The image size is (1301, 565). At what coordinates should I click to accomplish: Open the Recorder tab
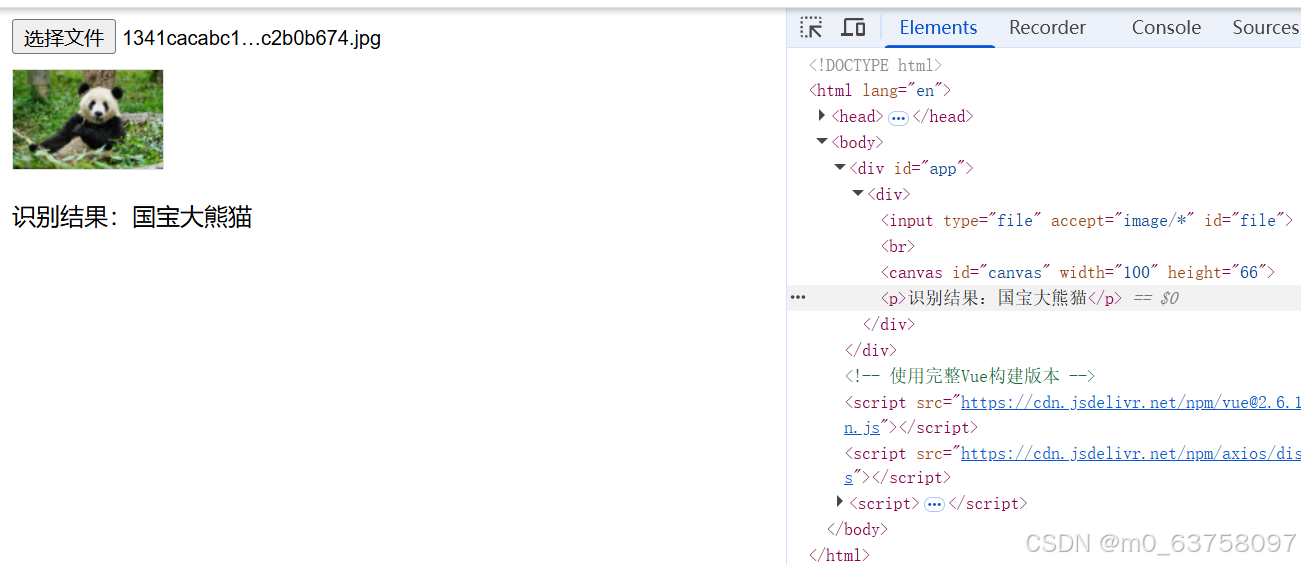(x=1047, y=28)
